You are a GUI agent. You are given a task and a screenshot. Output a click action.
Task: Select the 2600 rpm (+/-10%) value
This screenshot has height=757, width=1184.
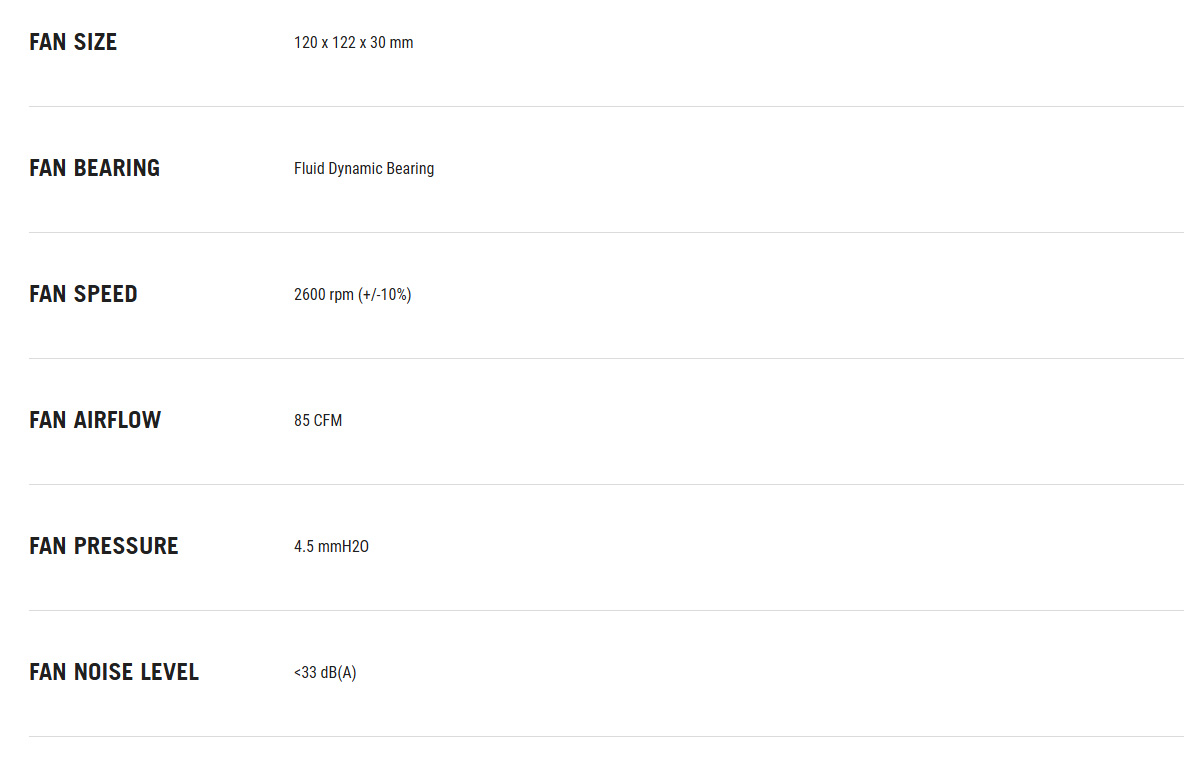coord(353,295)
